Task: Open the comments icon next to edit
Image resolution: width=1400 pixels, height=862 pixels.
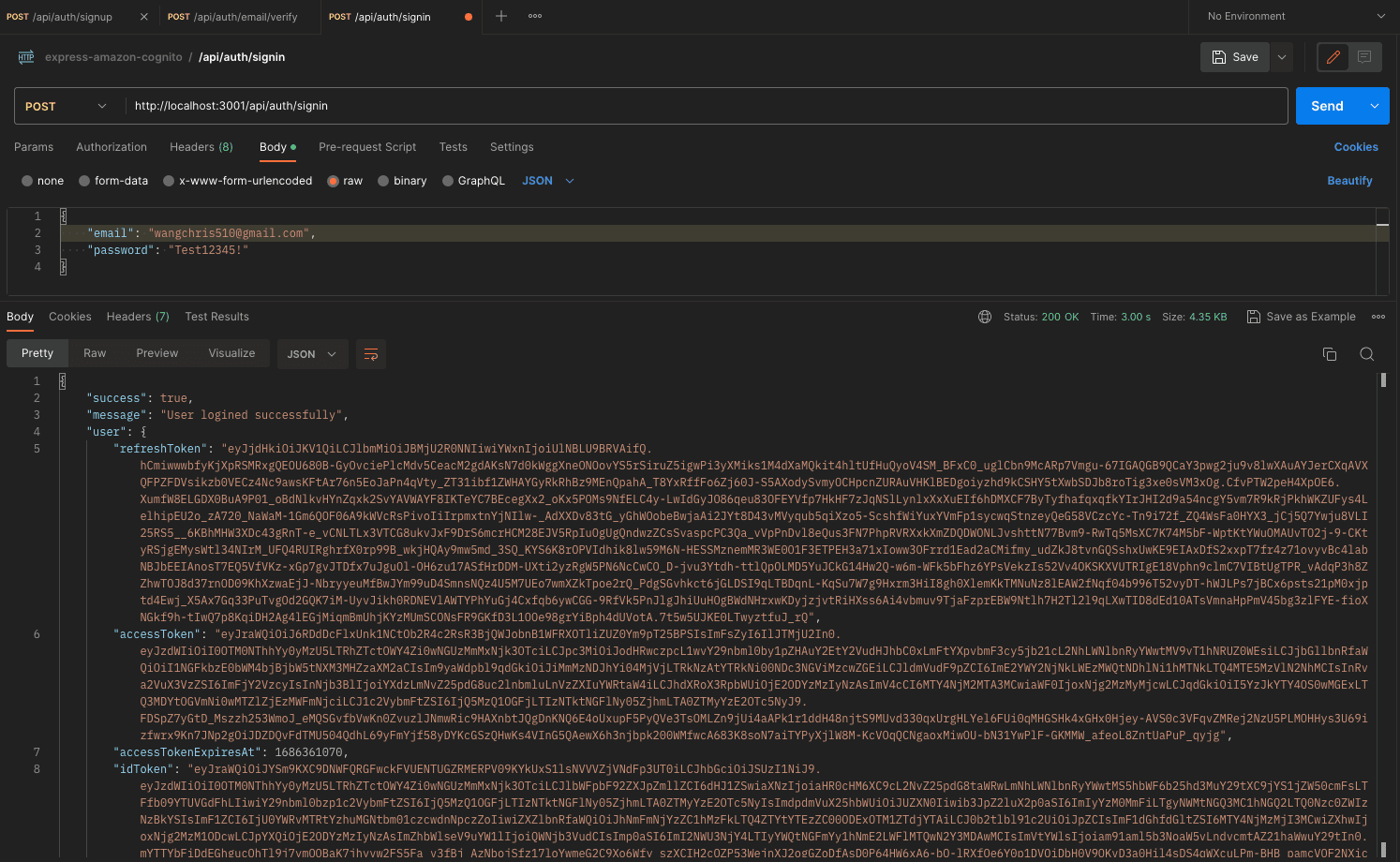Action: (1364, 57)
